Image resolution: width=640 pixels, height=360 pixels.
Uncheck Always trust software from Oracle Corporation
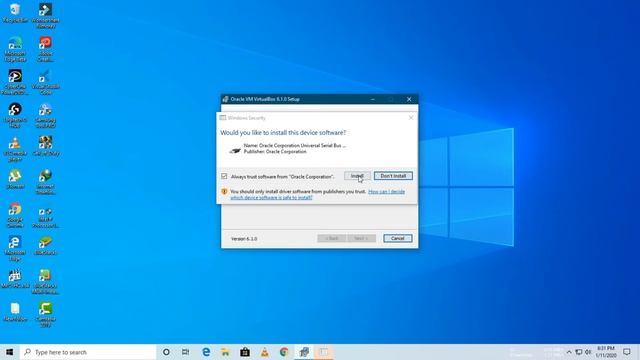(224, 176)
